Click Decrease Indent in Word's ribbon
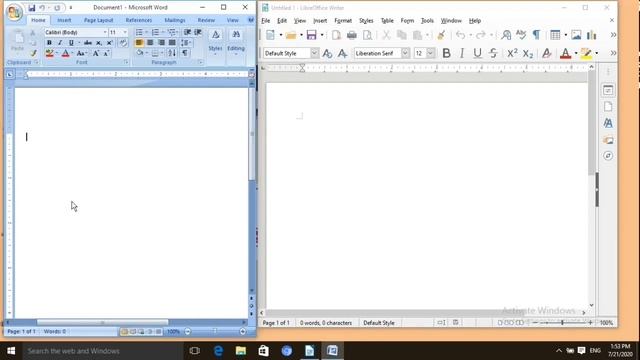The image size is (640, 360). (x=187, y=32)
